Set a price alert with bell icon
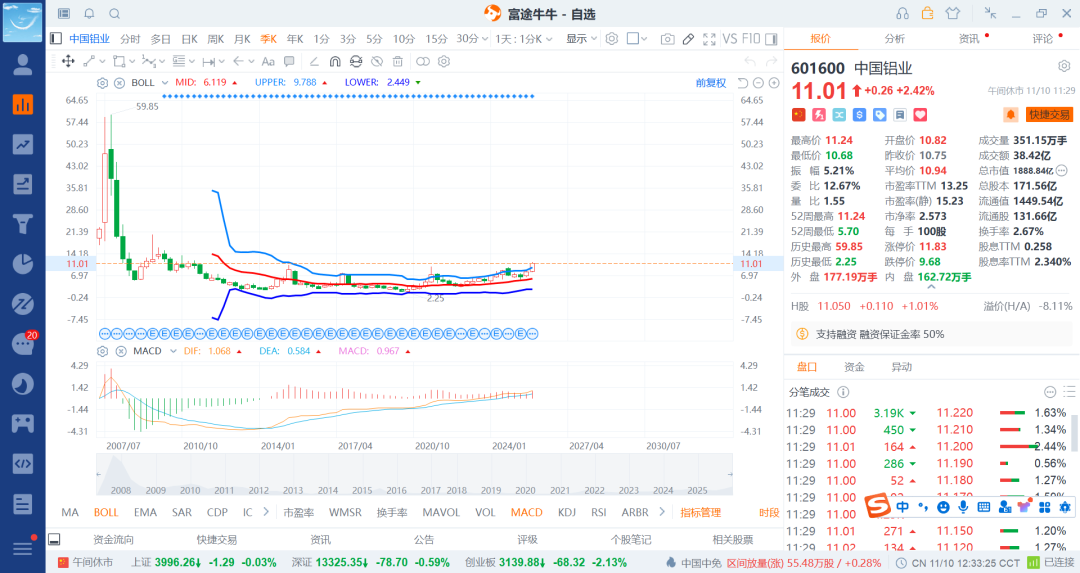 [x=1010, y=115]
